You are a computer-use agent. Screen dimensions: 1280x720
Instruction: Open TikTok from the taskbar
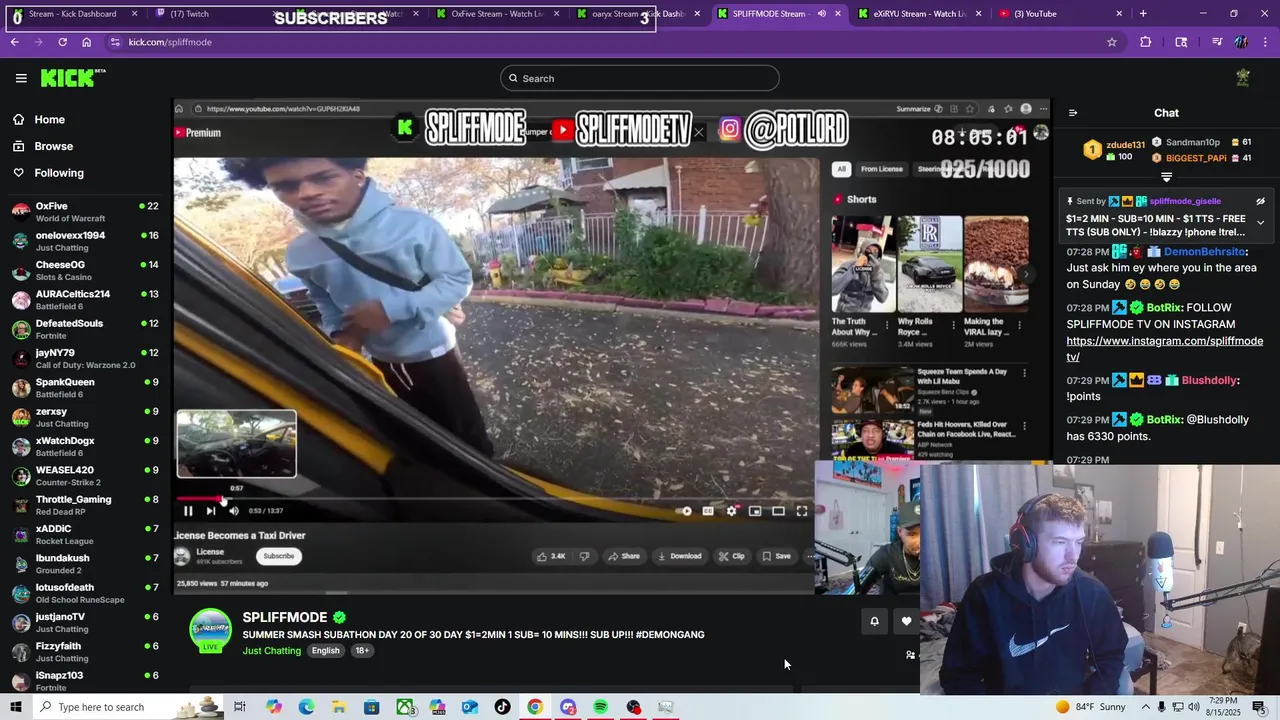pyautogui.click(x=502, y=707)
